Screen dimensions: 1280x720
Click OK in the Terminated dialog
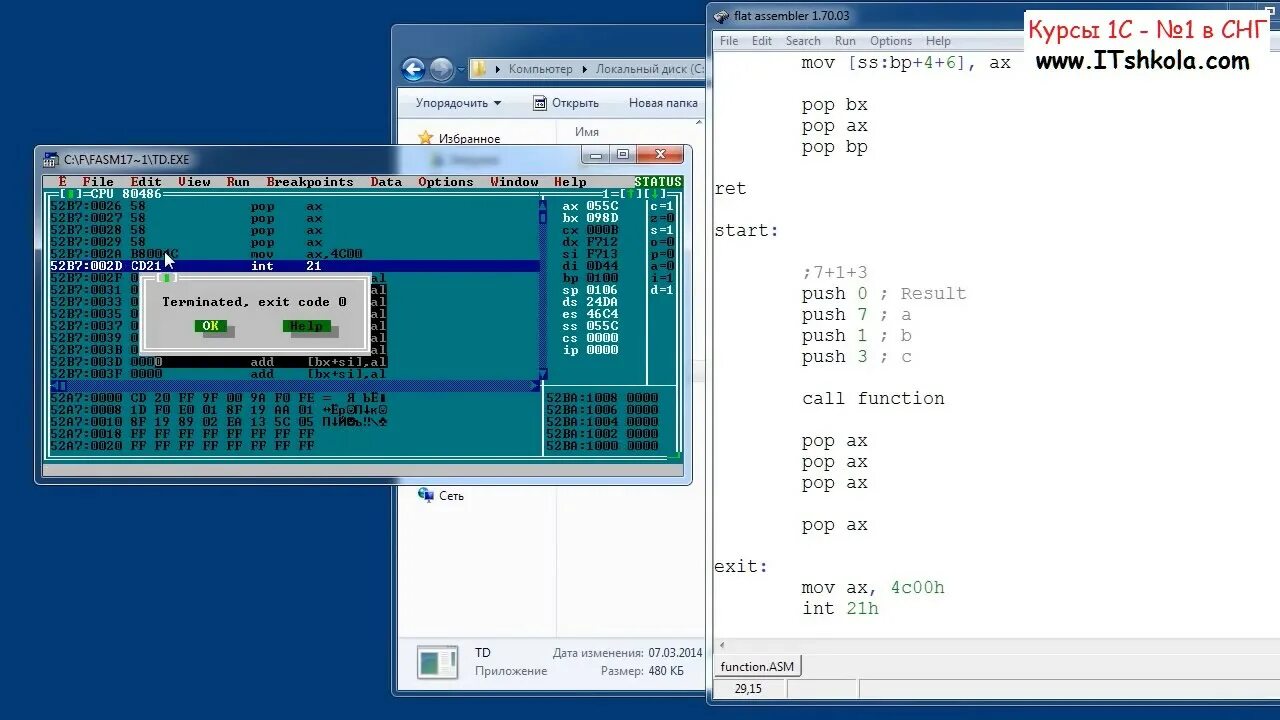210,326
